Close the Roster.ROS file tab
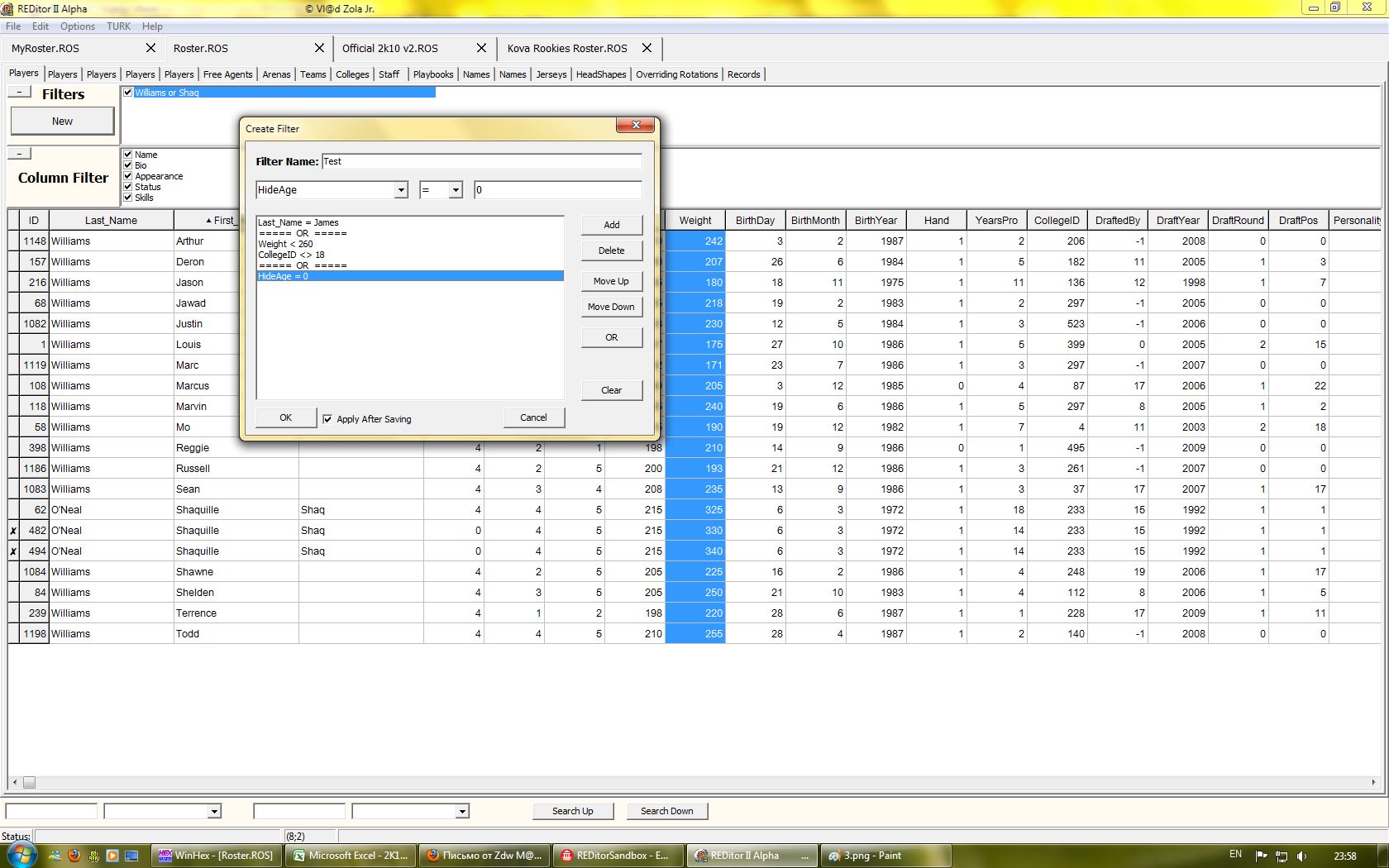1389x868 pixels. [x=319, y=48]
